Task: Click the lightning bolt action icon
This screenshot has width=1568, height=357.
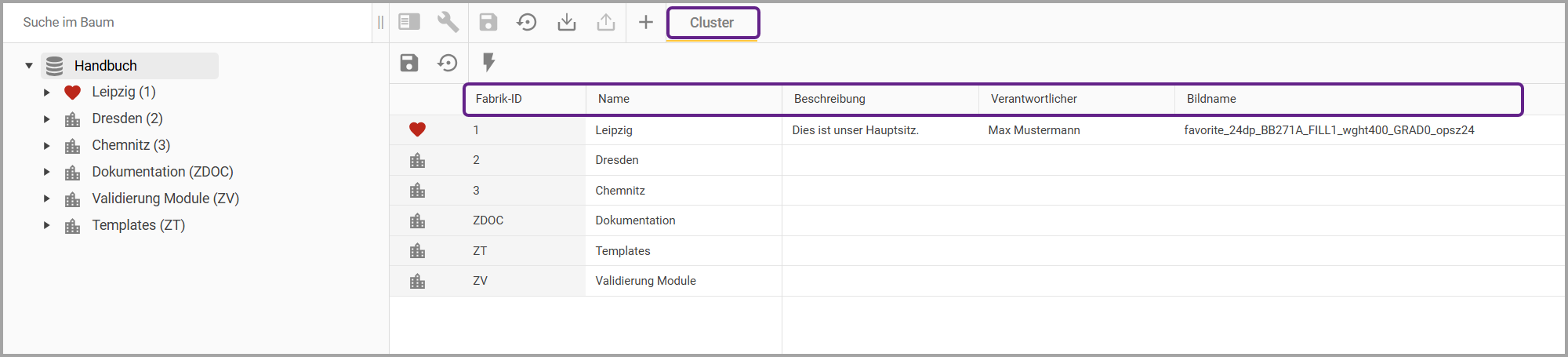Action: [488, 62]
